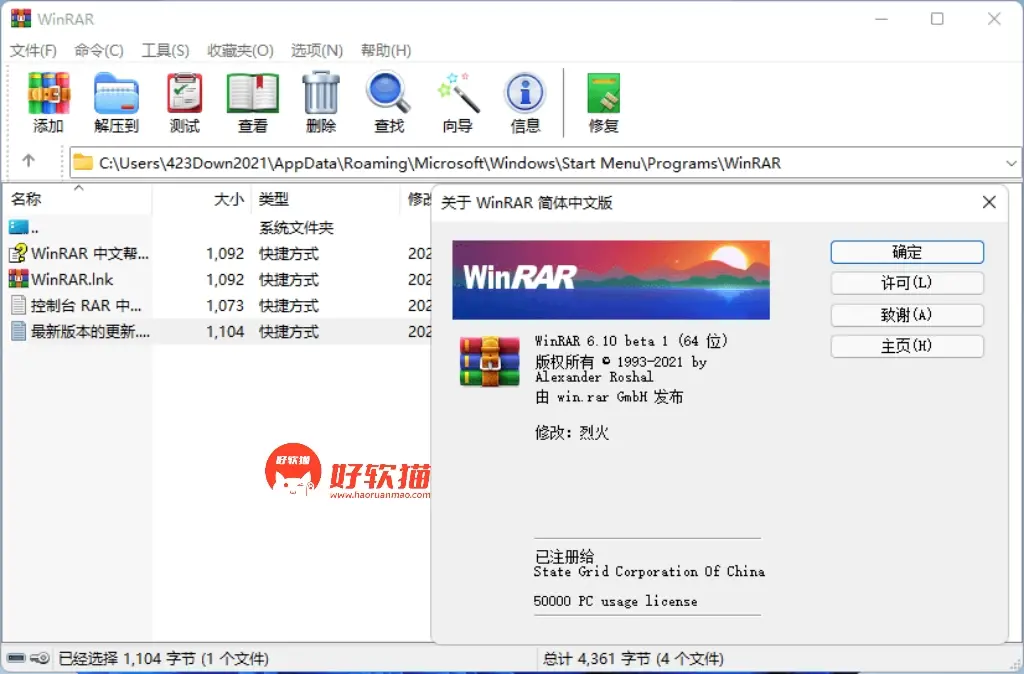Image resolution: width=1024 pixels, height=674 pixels.
Task: Open the 命令(C) menu
Action: pyautogui.click(x=99, y=50)
